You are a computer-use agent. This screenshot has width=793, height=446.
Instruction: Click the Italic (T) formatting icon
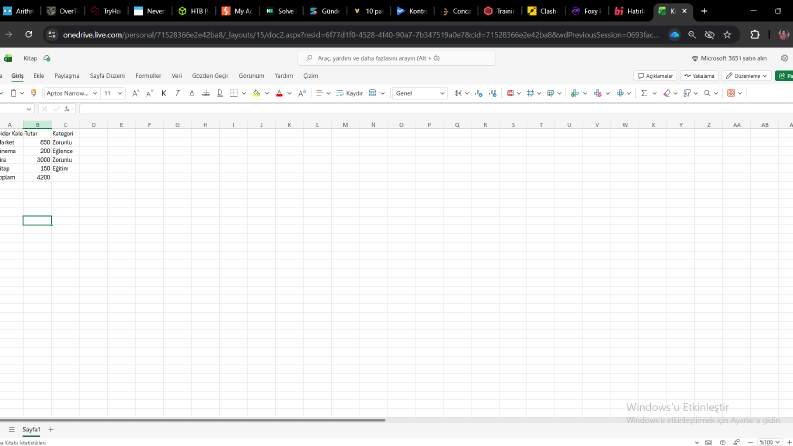pos(178,93)
